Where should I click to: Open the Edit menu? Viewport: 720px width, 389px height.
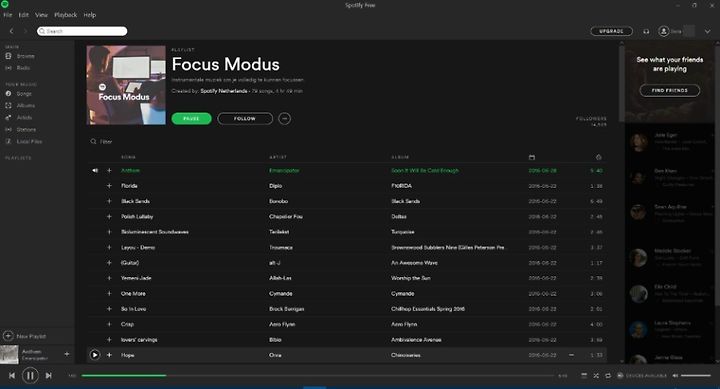[23, 15]
